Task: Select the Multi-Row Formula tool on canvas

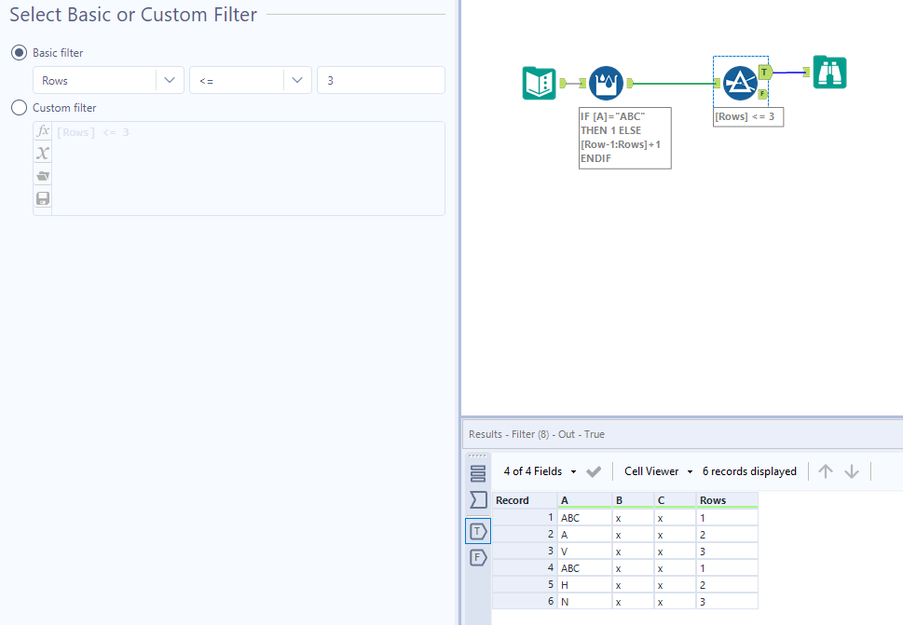Action: pos(606,84)
